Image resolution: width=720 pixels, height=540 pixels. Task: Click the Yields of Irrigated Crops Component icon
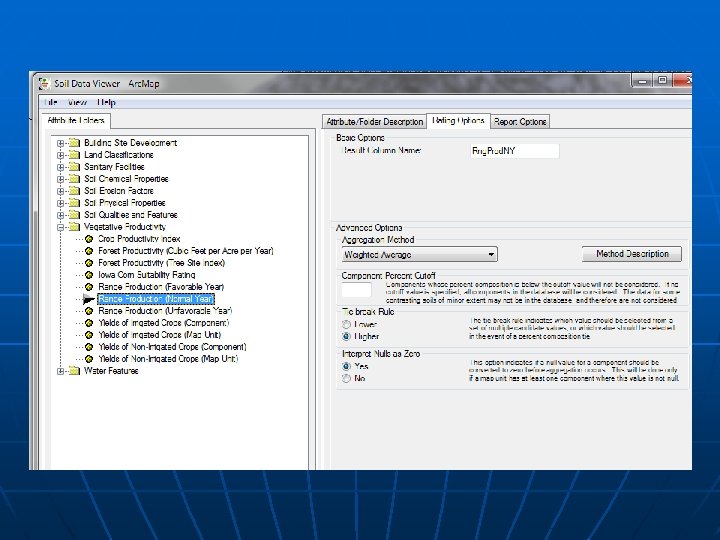tap(89, 323)
